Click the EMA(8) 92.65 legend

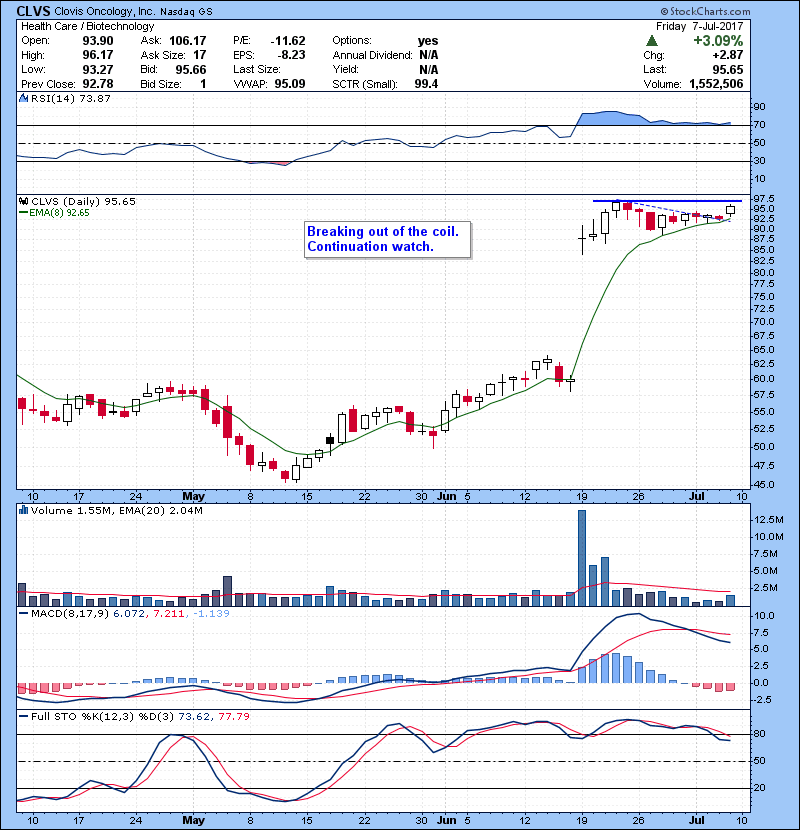[54, 213]
